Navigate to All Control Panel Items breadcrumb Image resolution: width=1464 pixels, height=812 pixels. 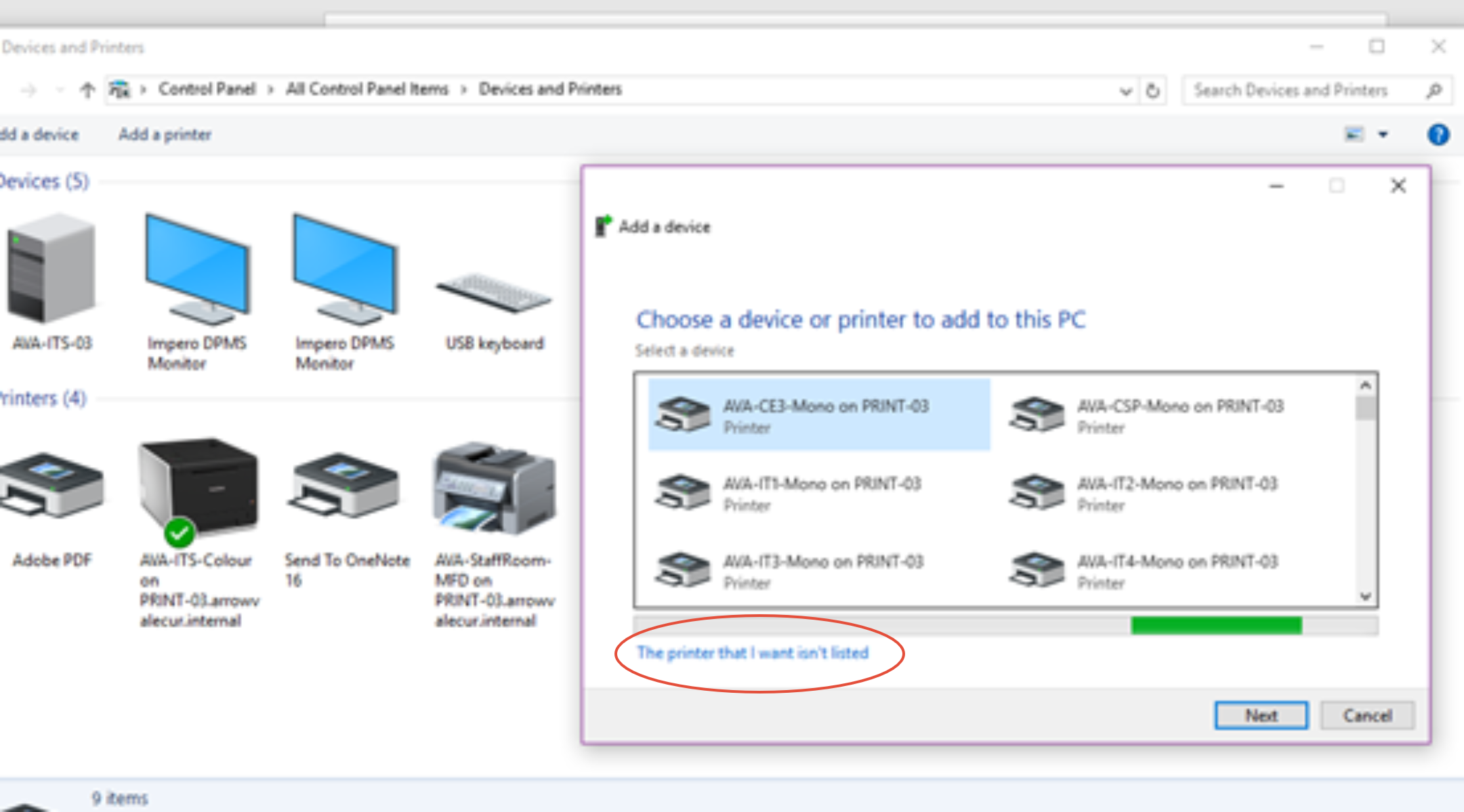point(367,89)
